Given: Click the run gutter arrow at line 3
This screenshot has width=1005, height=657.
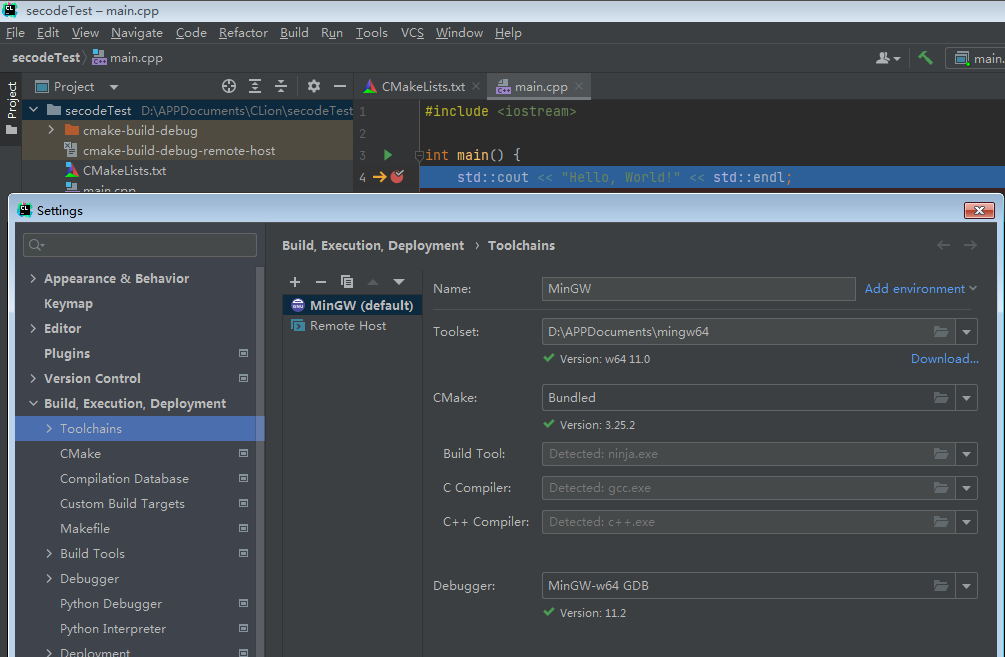Looking at the screenshot, I should (388, 154).
